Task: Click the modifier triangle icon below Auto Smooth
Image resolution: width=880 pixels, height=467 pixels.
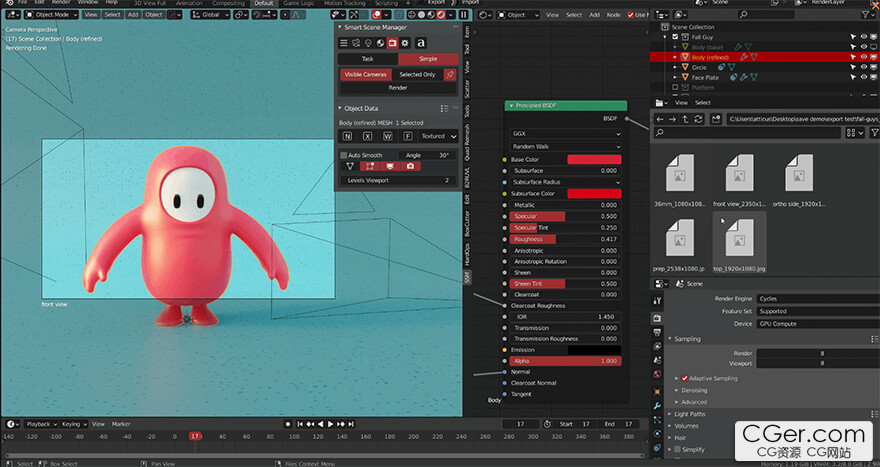Action: (350, 166)
